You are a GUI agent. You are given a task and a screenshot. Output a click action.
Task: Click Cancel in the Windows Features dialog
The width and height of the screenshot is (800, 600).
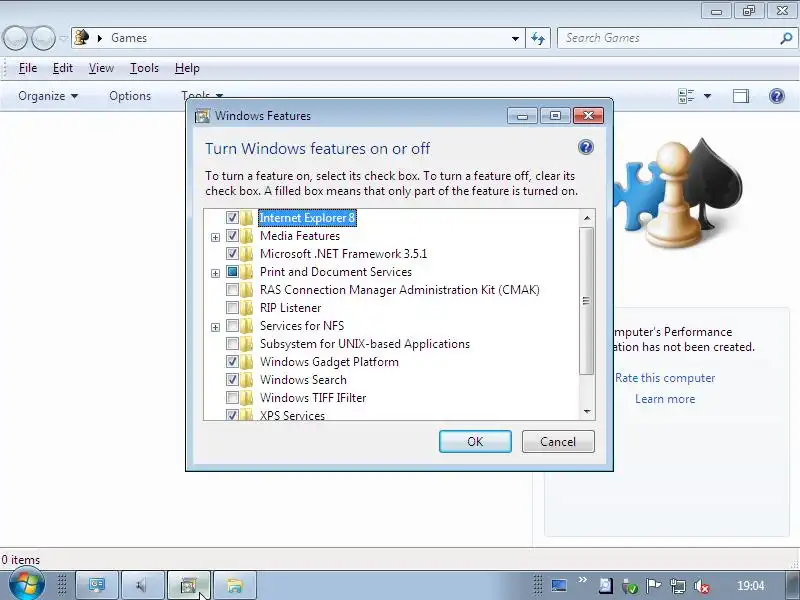point(558,441)
